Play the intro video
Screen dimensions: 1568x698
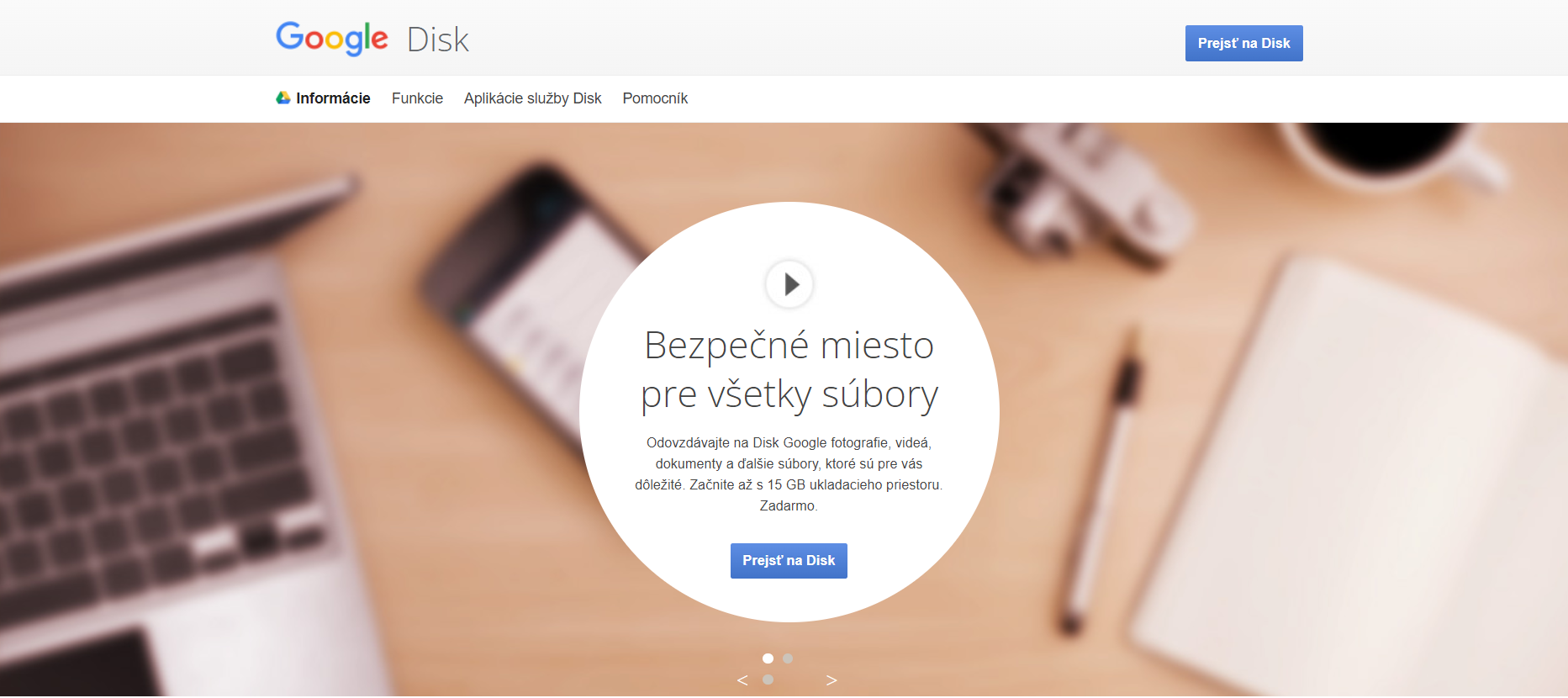click(789, 284)
